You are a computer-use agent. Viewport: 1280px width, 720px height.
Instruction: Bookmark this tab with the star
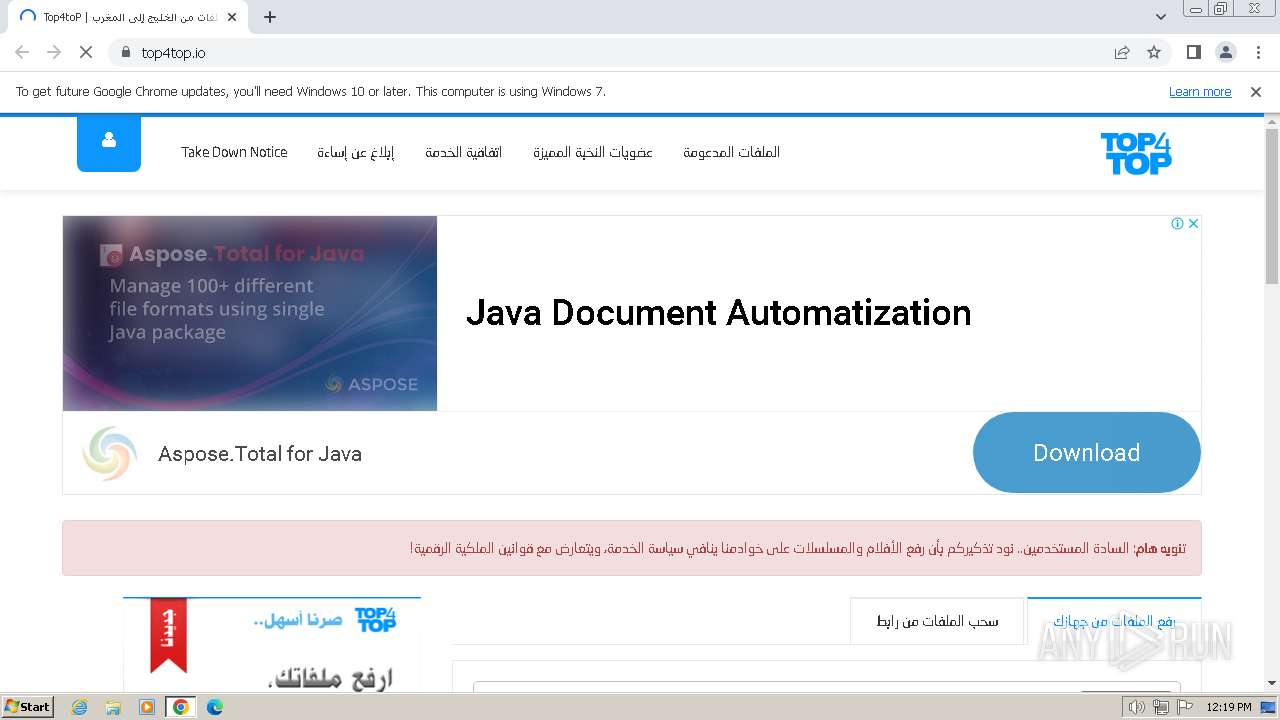point(1154,52)
